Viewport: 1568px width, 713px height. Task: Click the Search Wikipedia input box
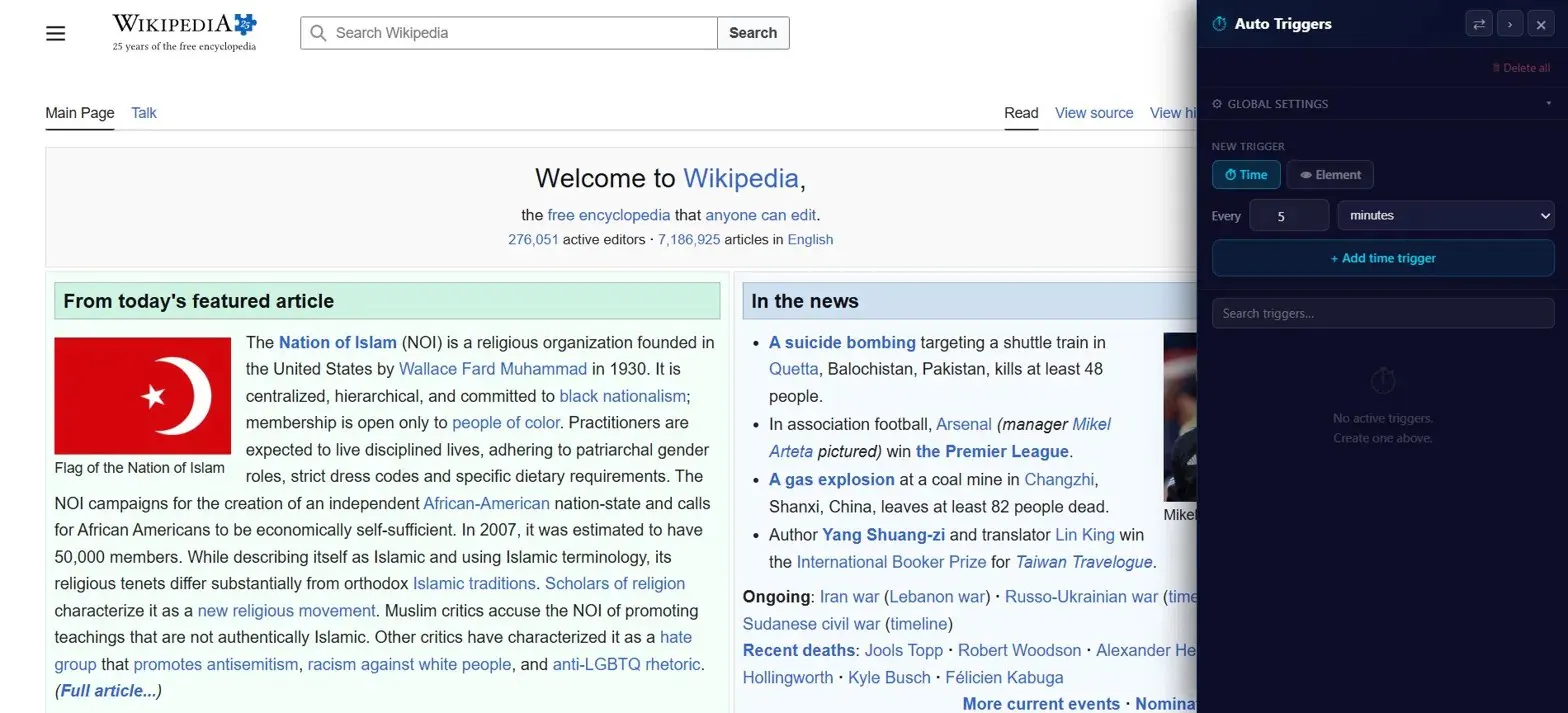[509, 33]
